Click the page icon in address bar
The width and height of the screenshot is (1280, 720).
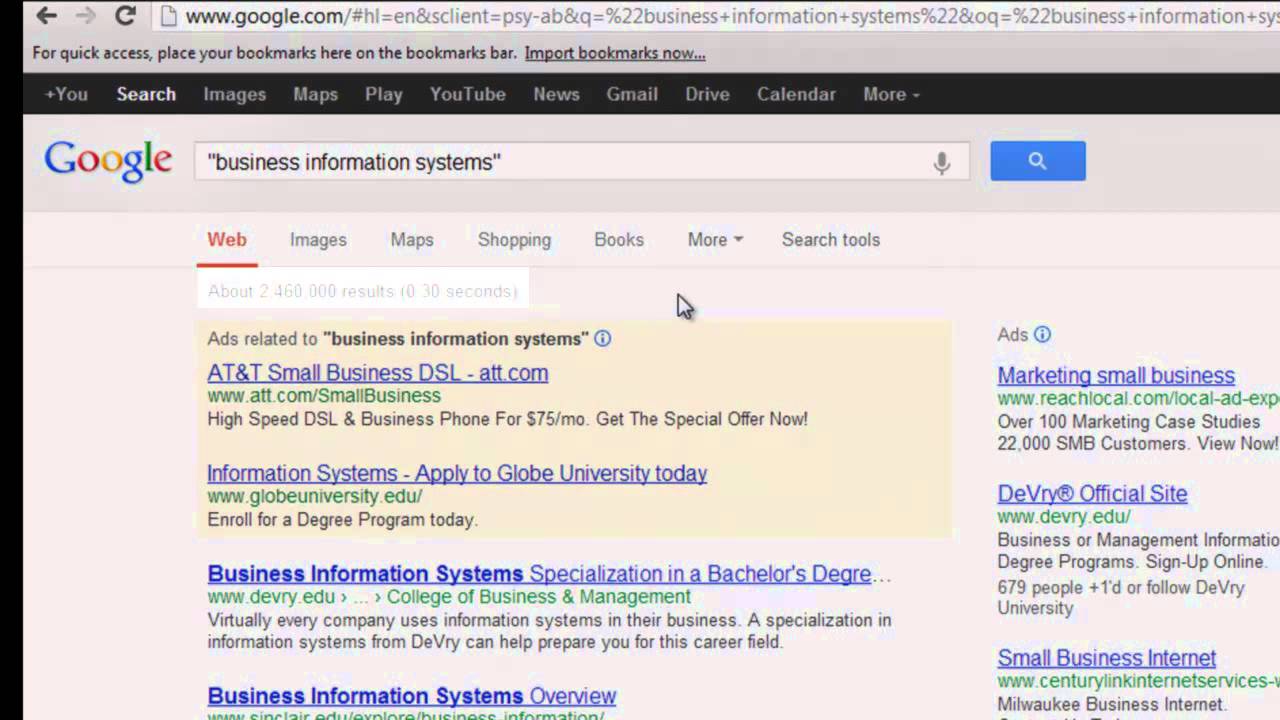(x=168, y=16)
